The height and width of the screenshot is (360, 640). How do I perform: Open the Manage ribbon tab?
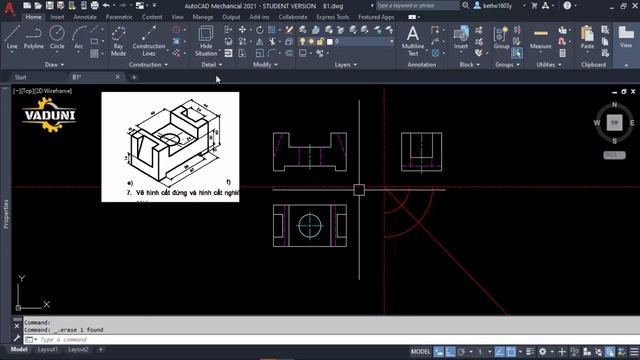pyautogui.click(x=202, y=17)
